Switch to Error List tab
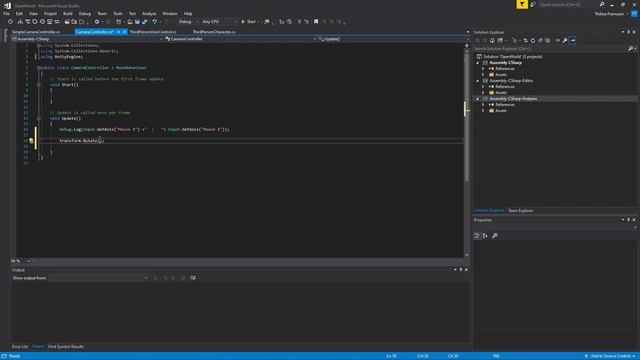This screenshot has height=360, width=640. pyautogui.click(x=20, y=347)
